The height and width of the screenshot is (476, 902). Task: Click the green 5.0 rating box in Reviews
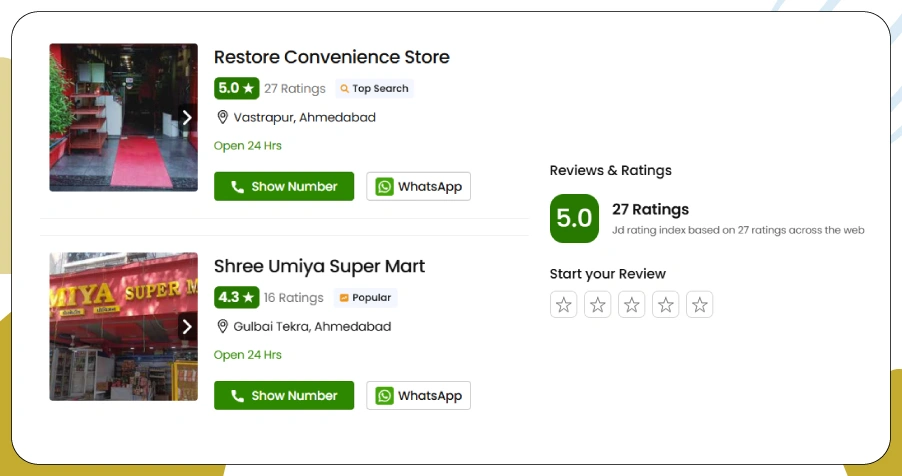574,218
